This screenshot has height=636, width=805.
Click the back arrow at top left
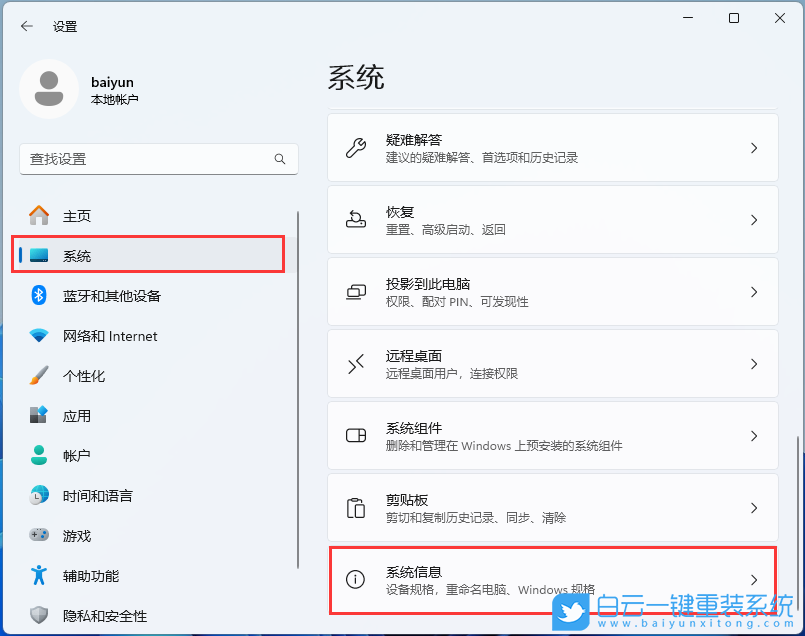point(26,26)
